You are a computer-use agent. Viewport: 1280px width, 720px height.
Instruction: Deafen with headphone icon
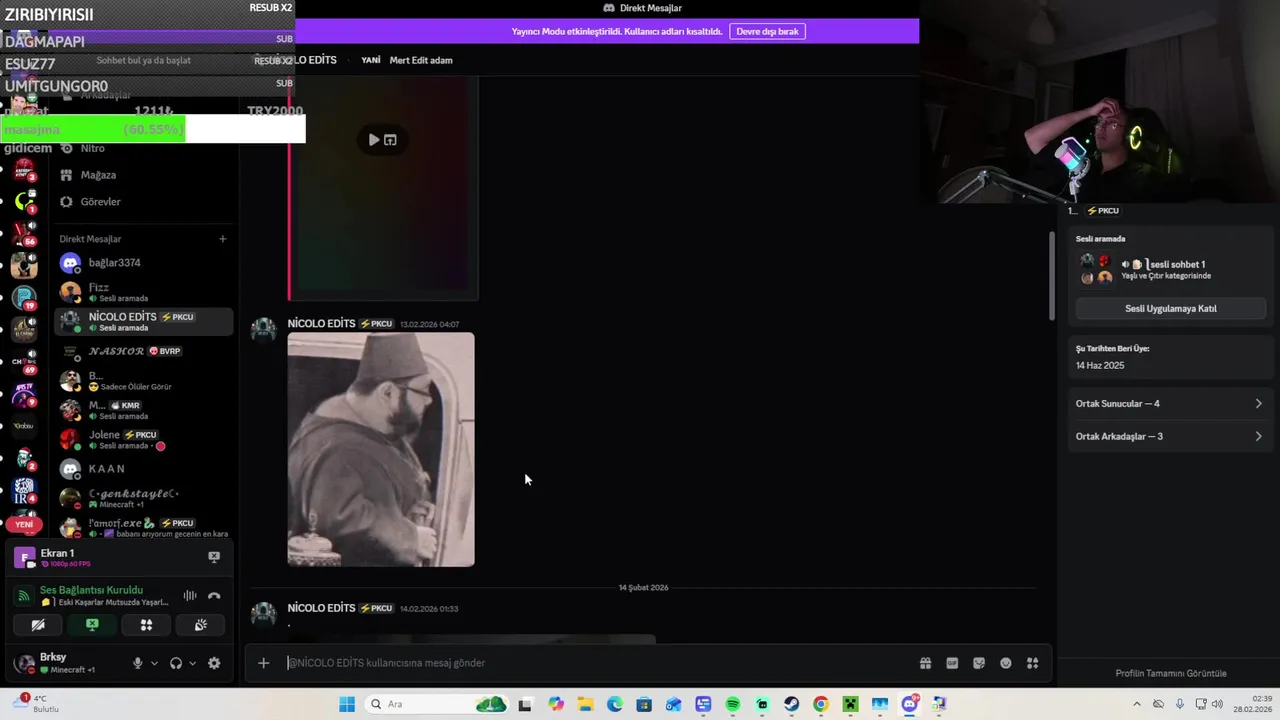click(x=176, y=663)
